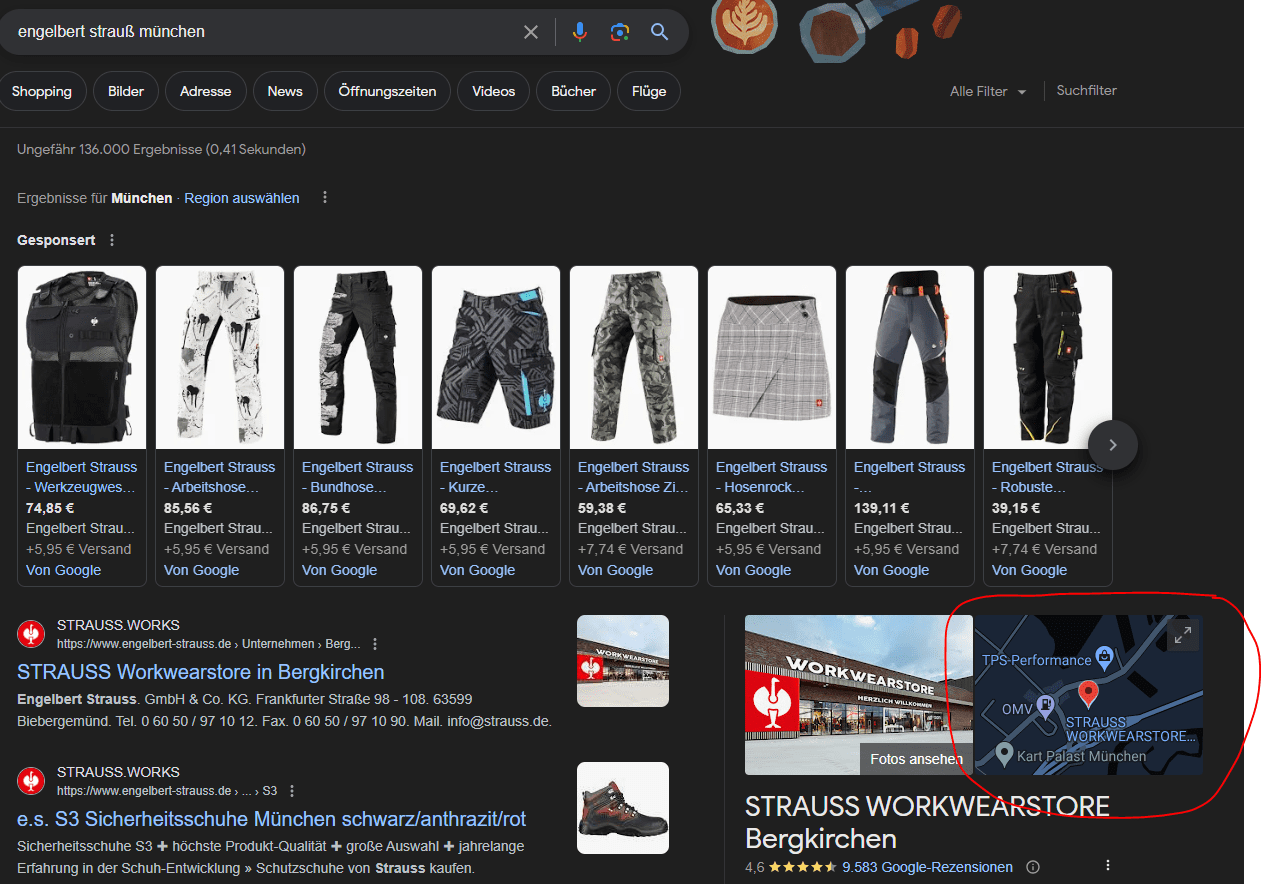Click the storefront thumbnail of Bergkirchen result

[623, 661]
